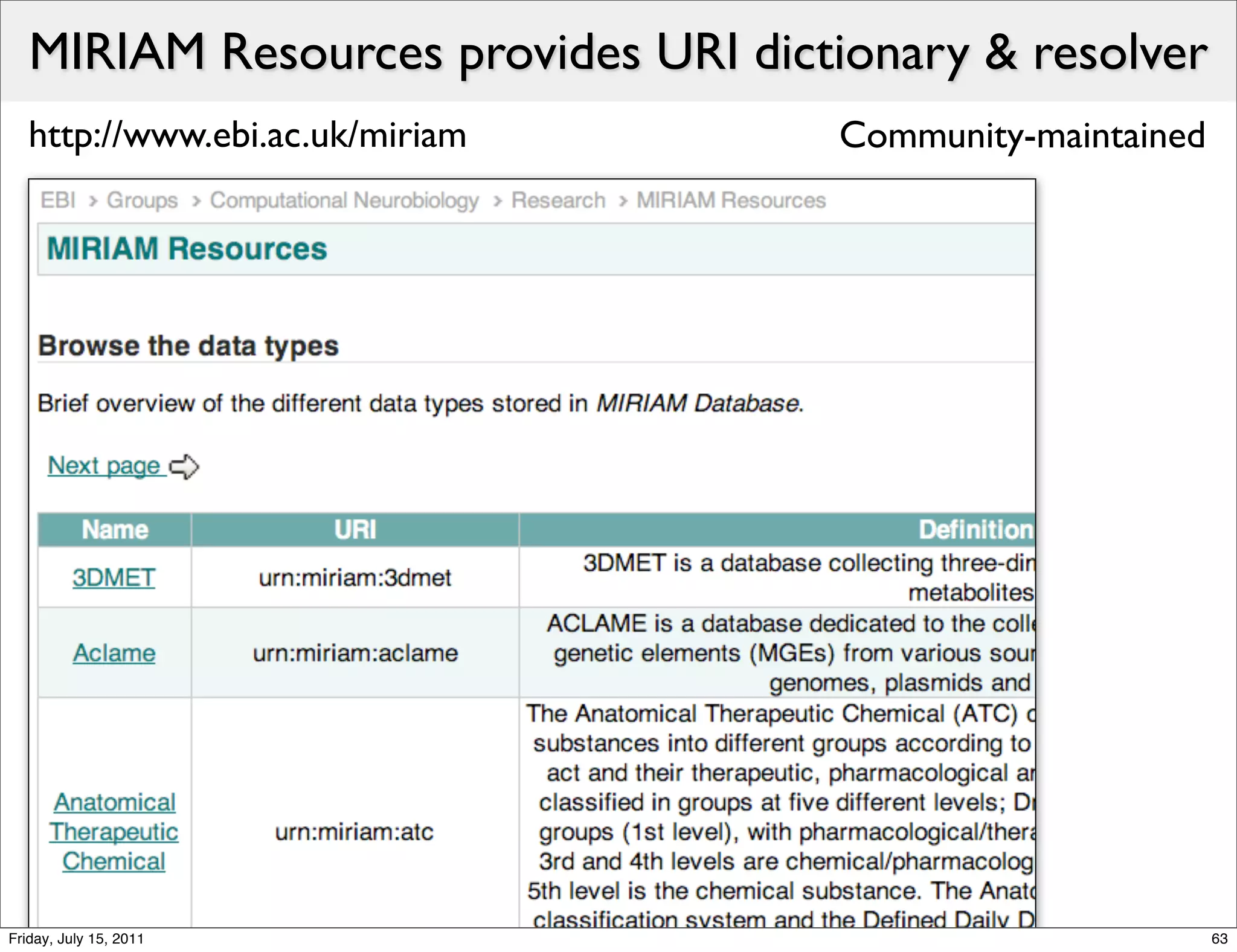Open Research breadcrumb

(x=558, y=200)
